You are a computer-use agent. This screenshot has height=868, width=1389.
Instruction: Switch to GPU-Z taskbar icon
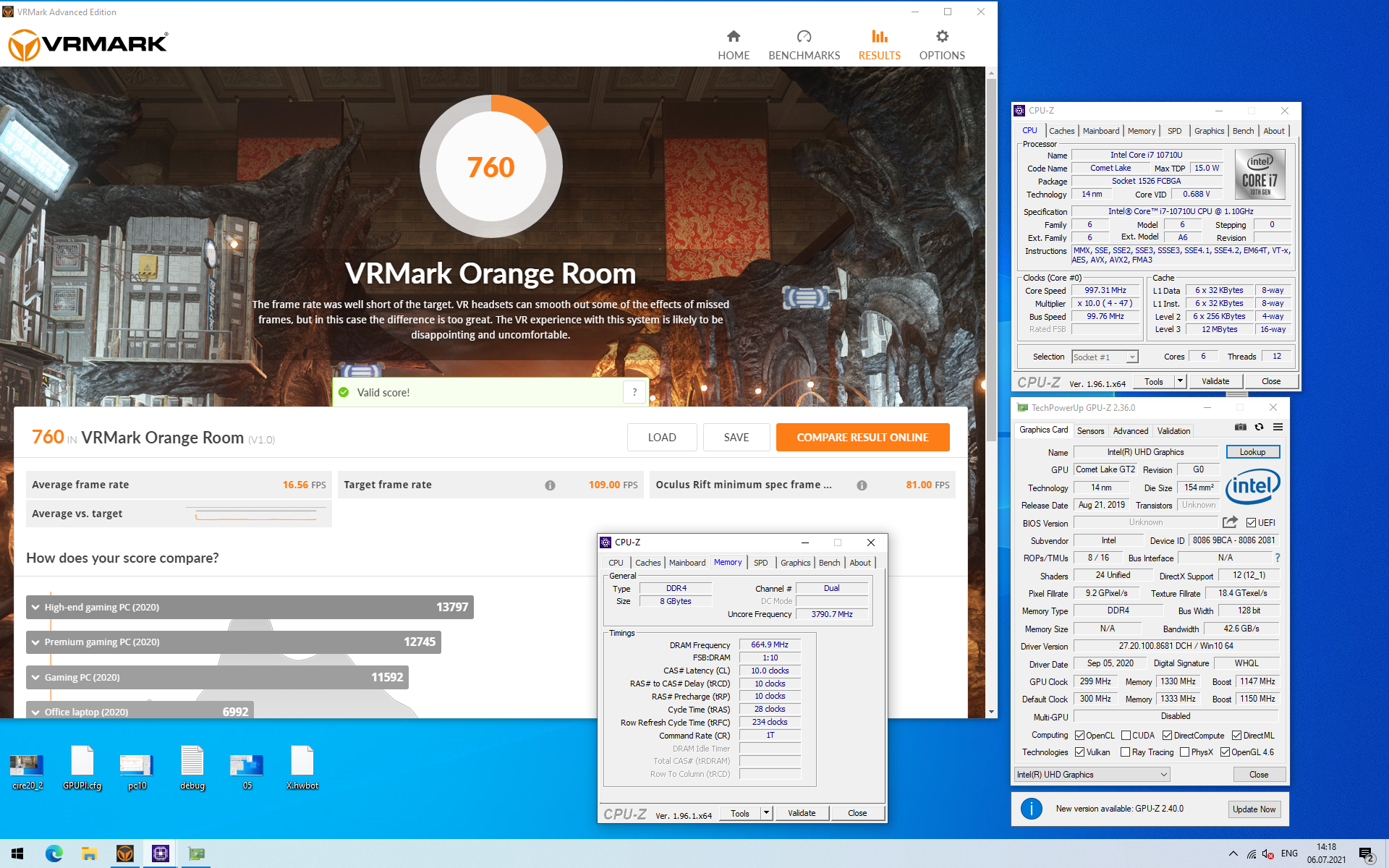click(x=195, y=854)
